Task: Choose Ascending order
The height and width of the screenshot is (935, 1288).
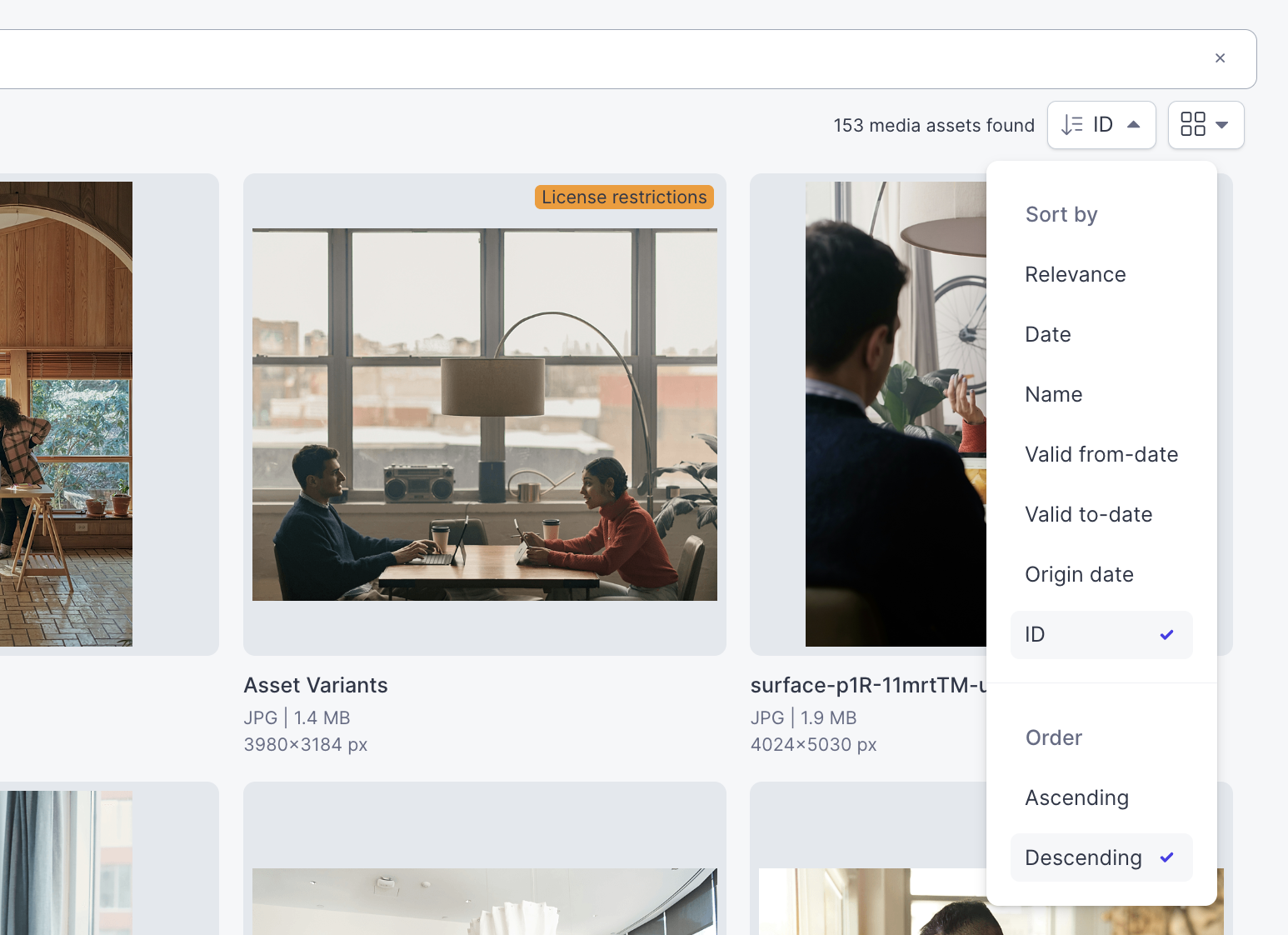Action: pyautogui.click(x=1101, y=797)
